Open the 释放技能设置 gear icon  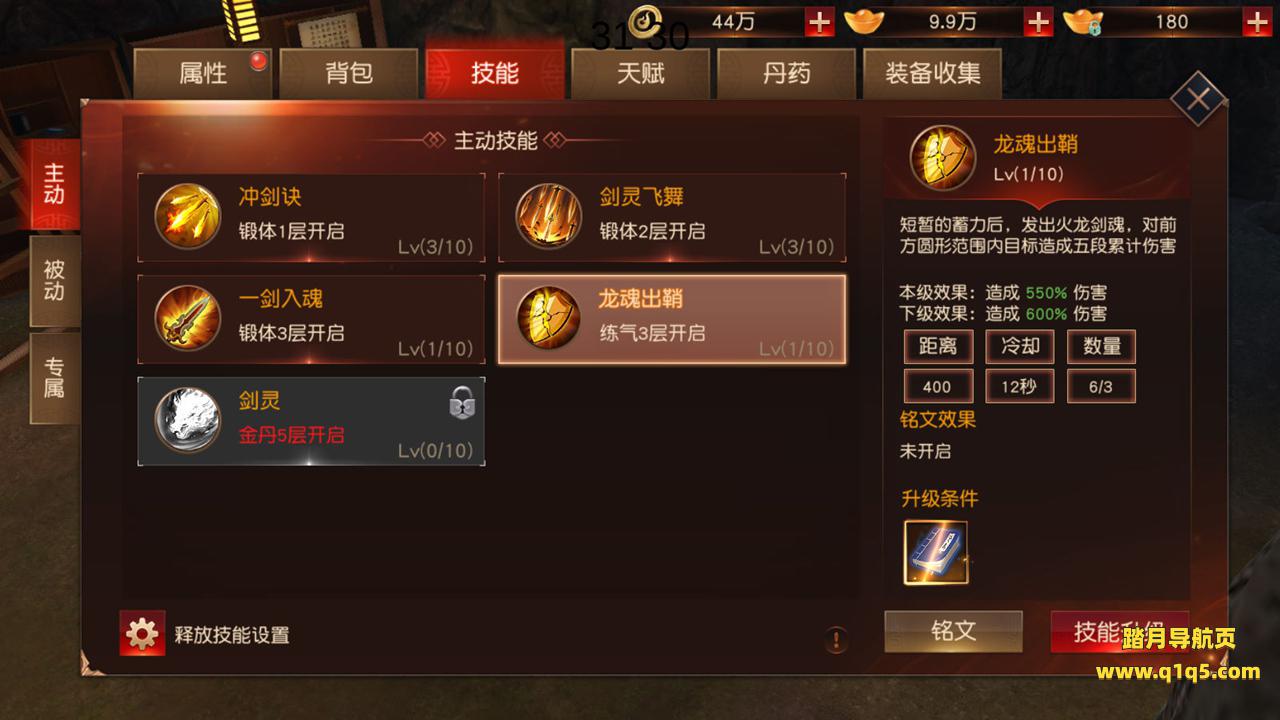tap(142, 634)
